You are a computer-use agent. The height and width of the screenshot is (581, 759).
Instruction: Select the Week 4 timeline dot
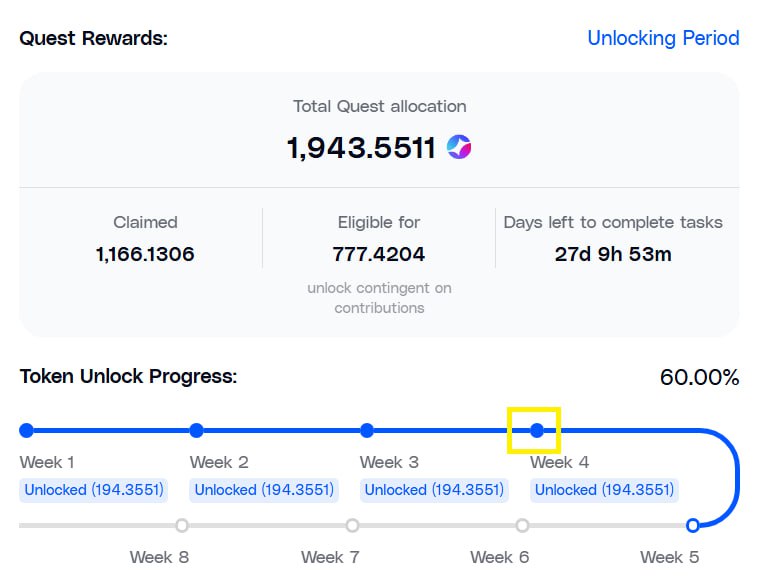click(x=537, y=430)
